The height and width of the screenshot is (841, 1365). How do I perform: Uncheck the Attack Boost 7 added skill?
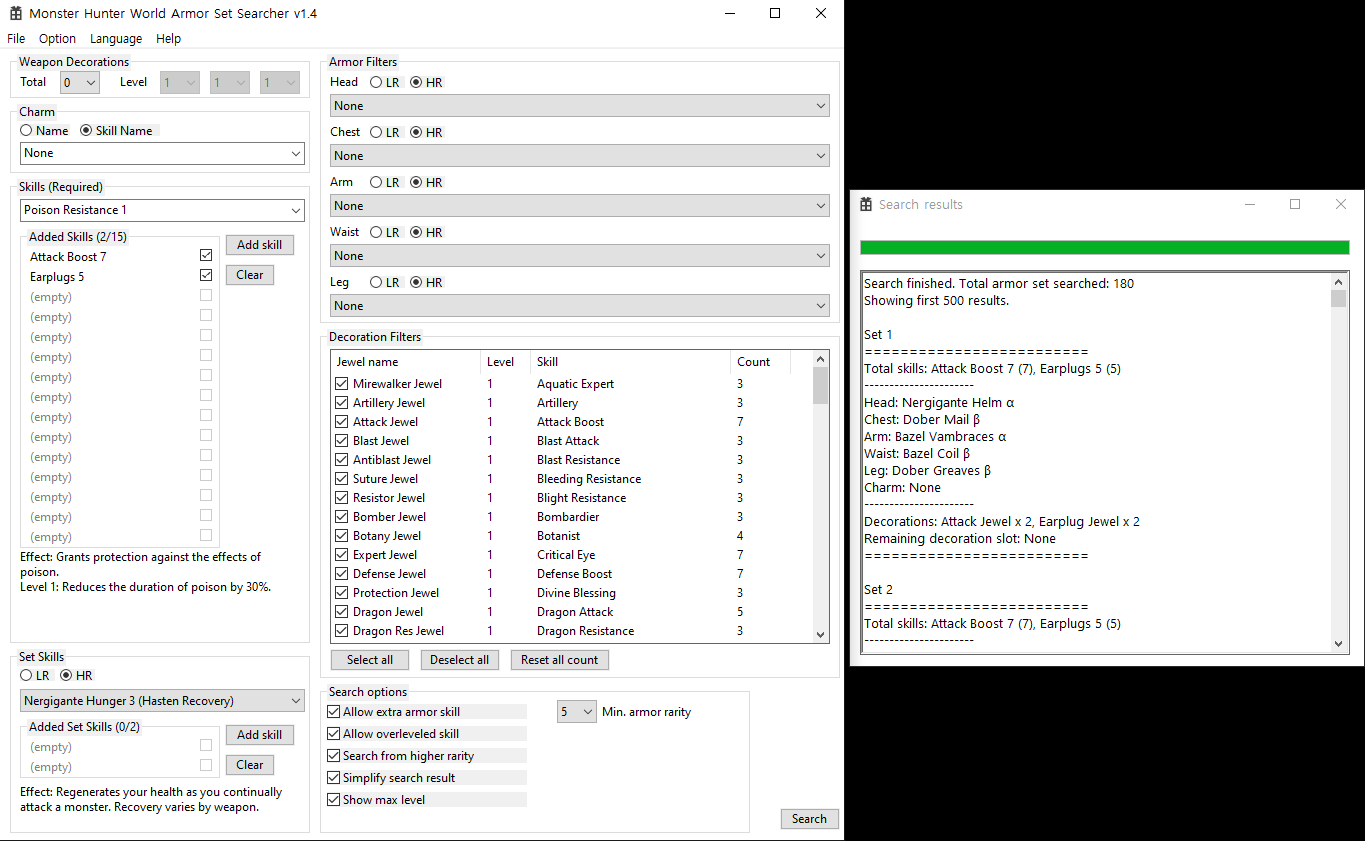pyautogui.click(x=206, y=256)
